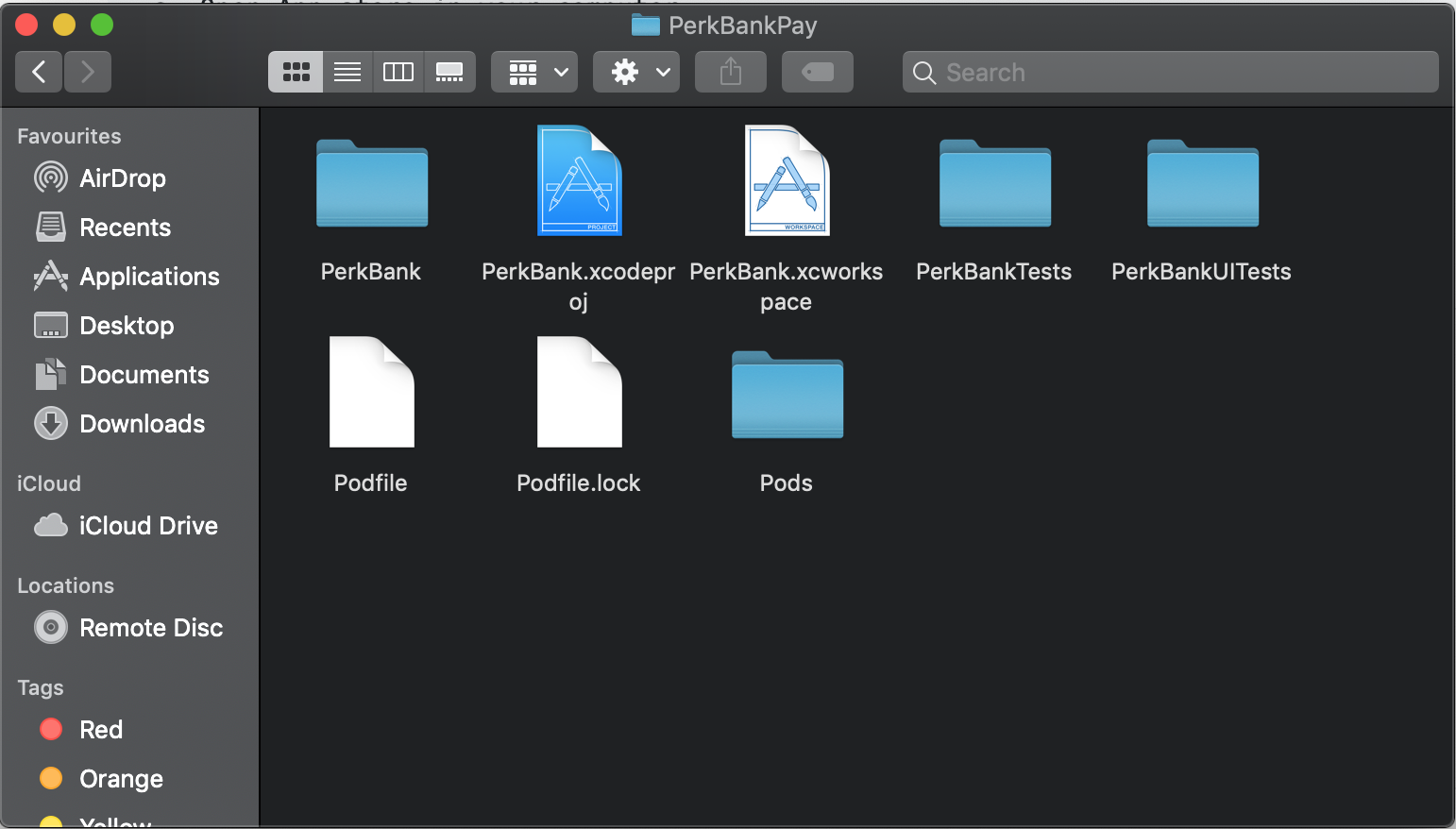Switch to list view

point(347,71)
